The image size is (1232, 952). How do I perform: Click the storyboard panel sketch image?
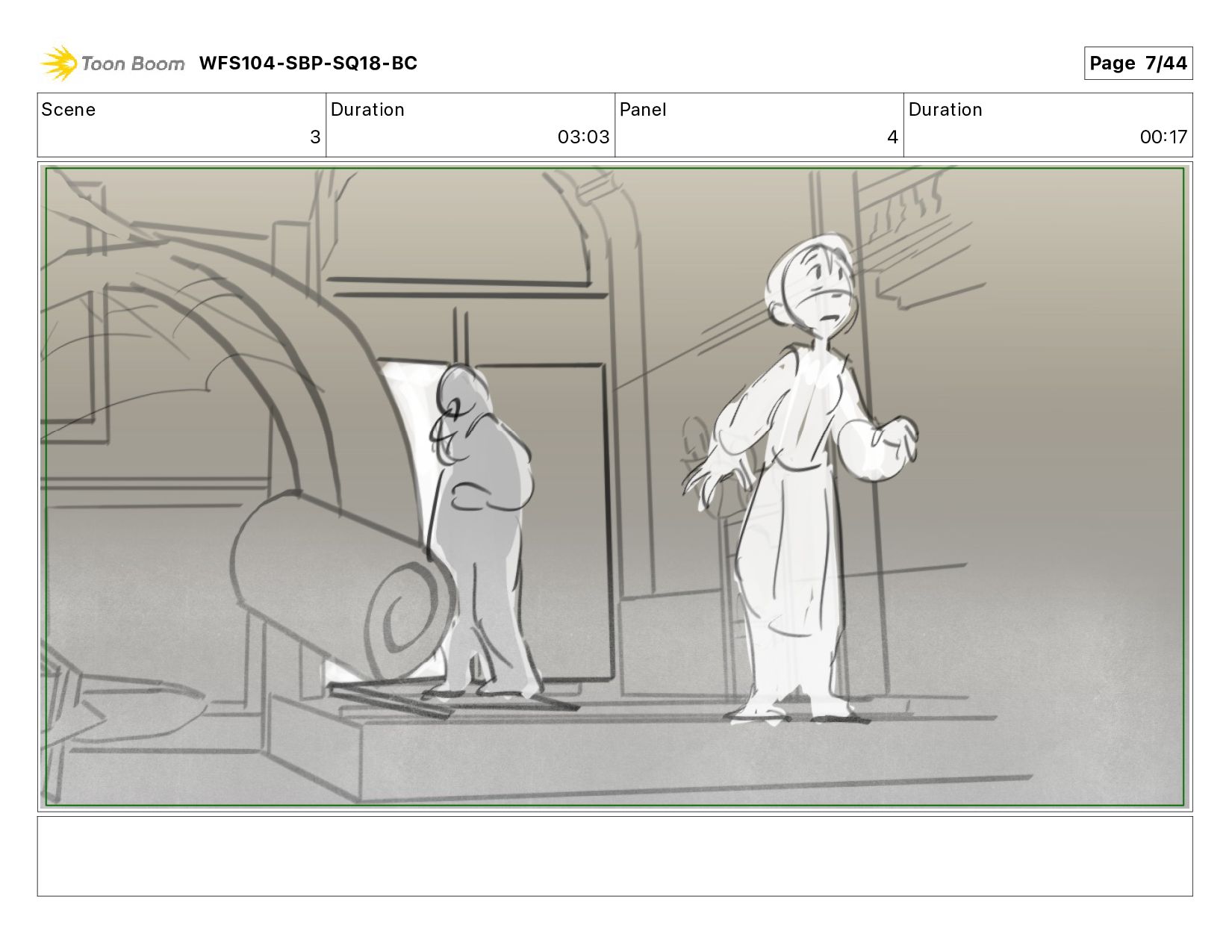click(x=615, y=487)
